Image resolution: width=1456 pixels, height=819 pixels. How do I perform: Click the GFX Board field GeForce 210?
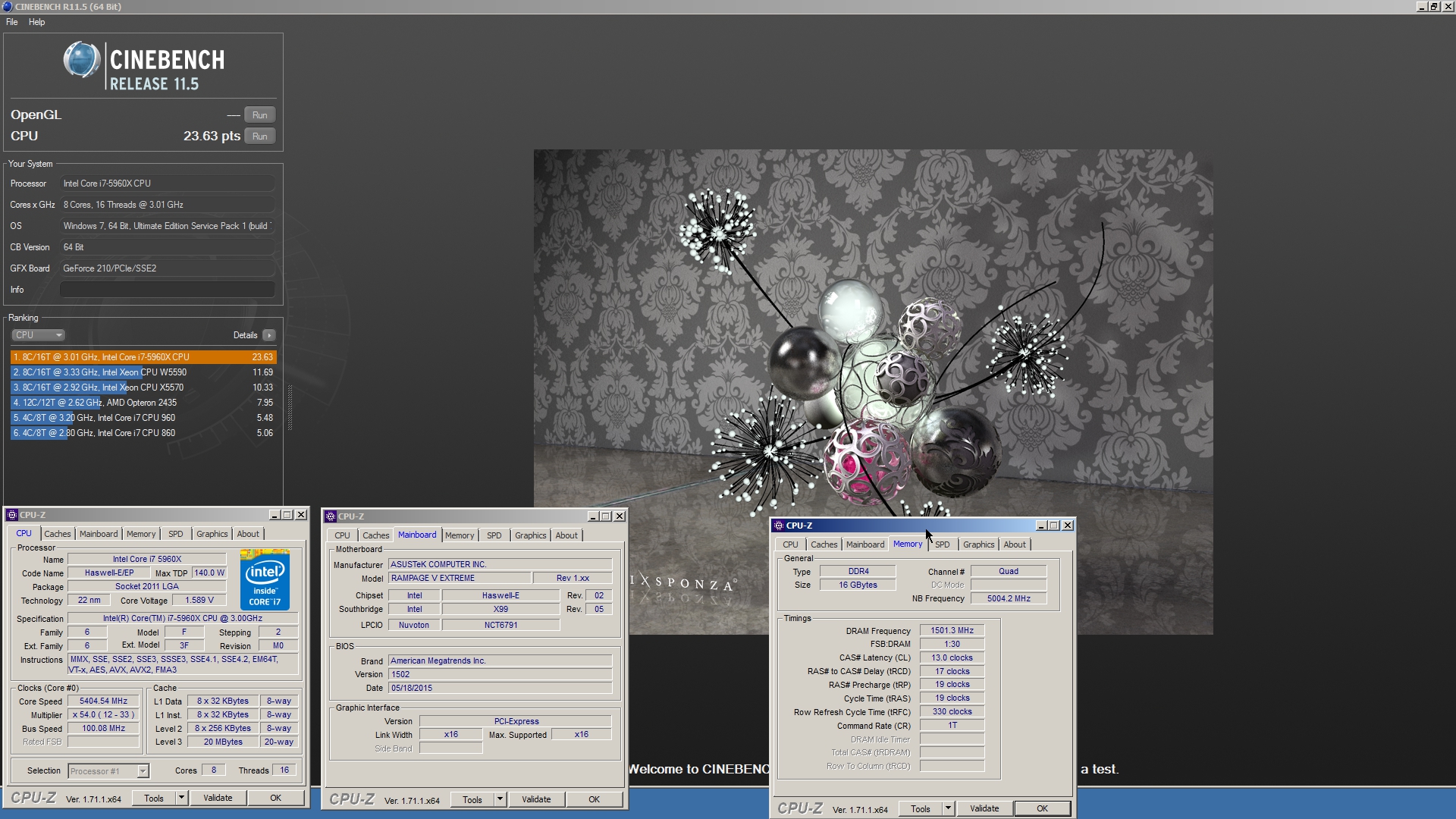coord(168,268)
